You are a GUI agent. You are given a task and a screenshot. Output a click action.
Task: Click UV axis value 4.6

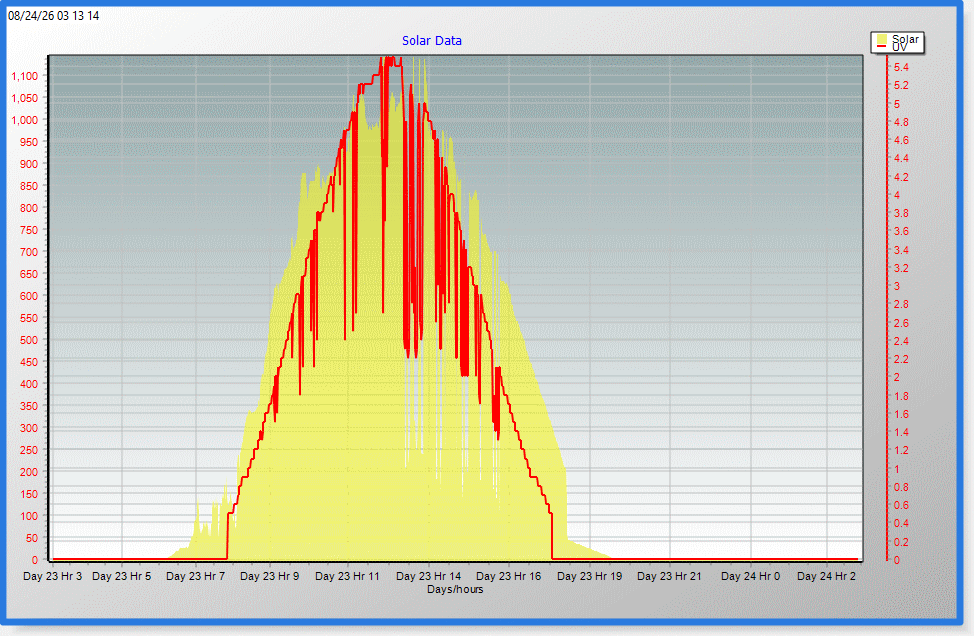901,140
